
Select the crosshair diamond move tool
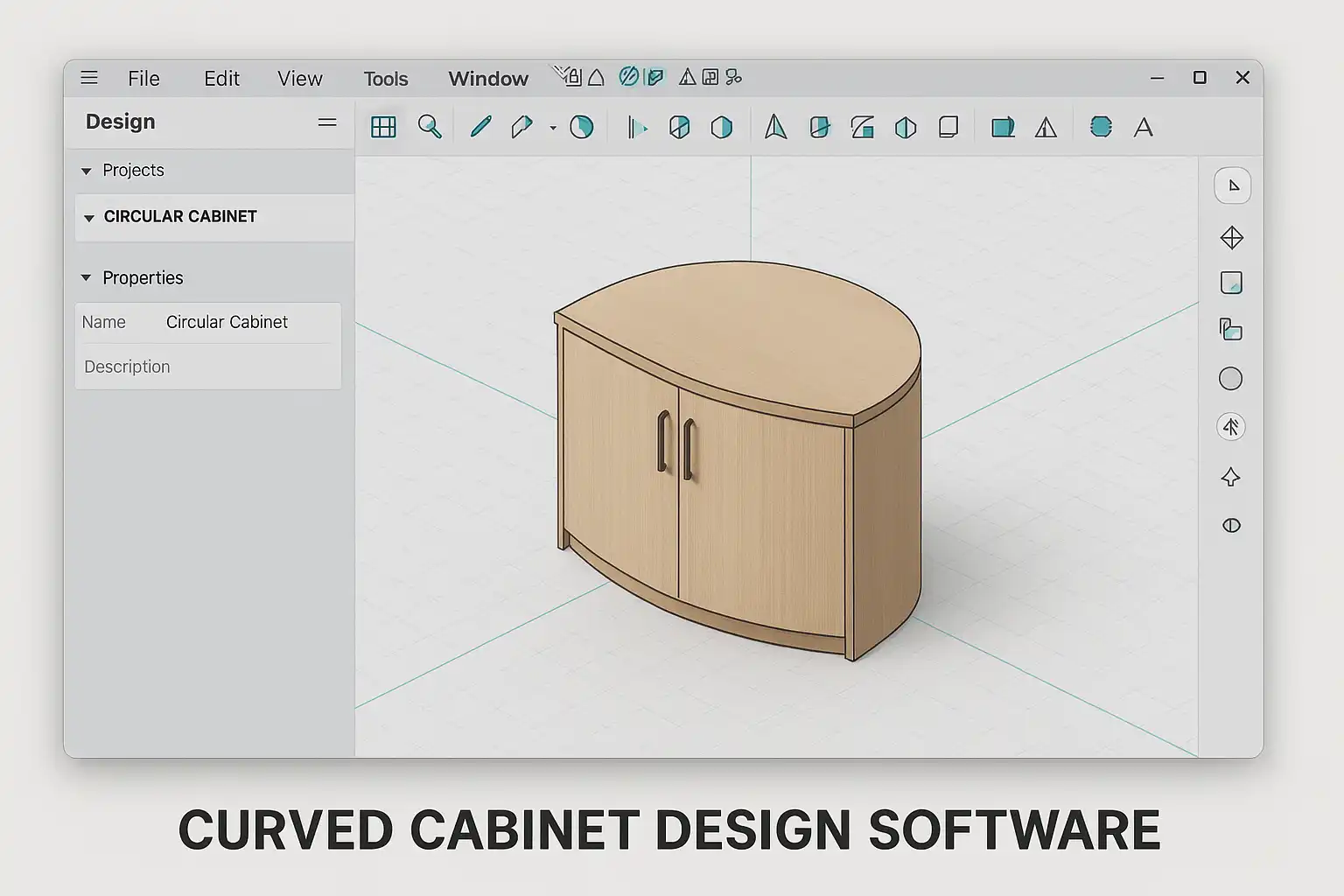(x=1231, y=238)
